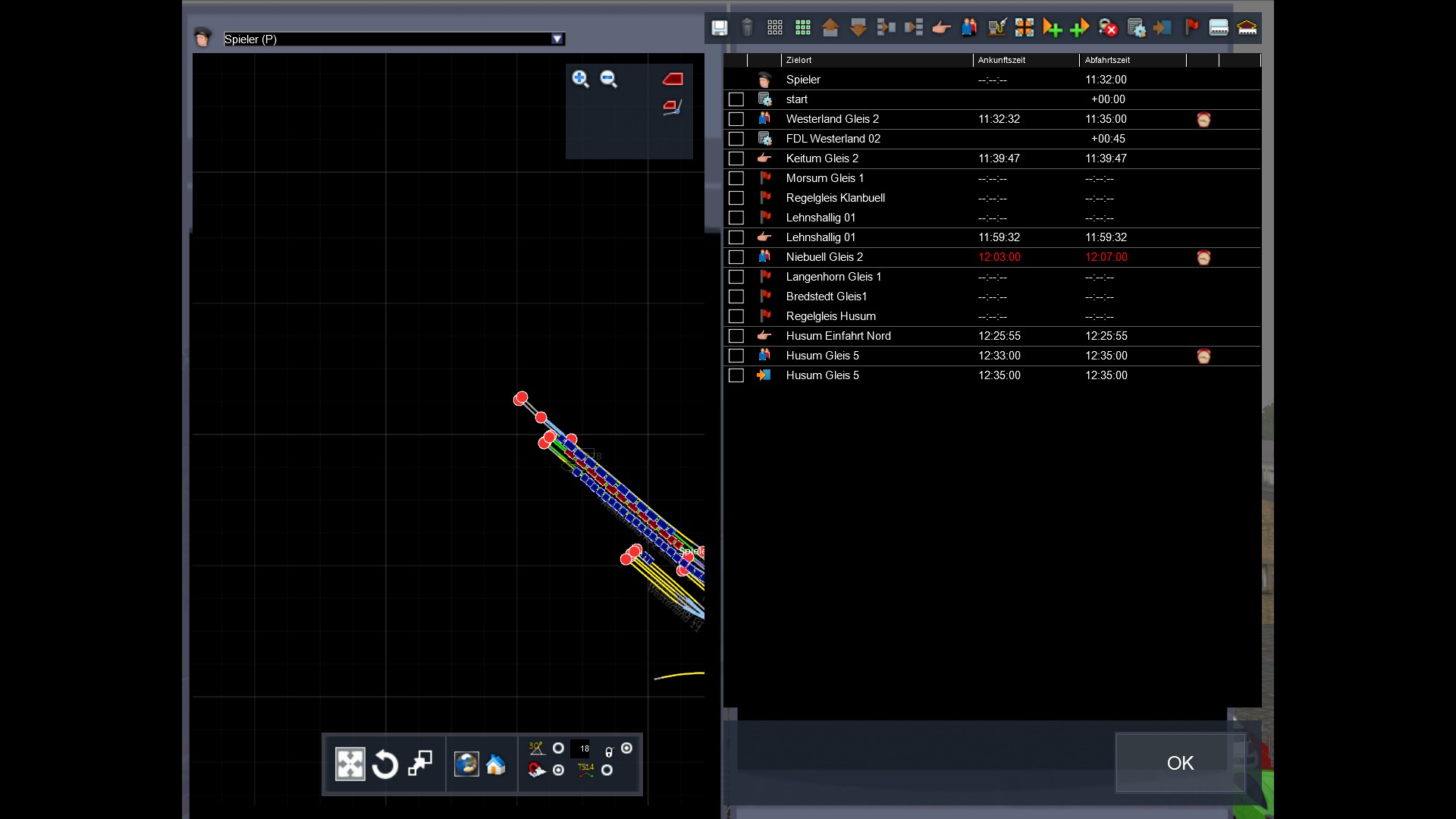Tick the Keitum Gleis 2 checkbox

click(736, 158)
